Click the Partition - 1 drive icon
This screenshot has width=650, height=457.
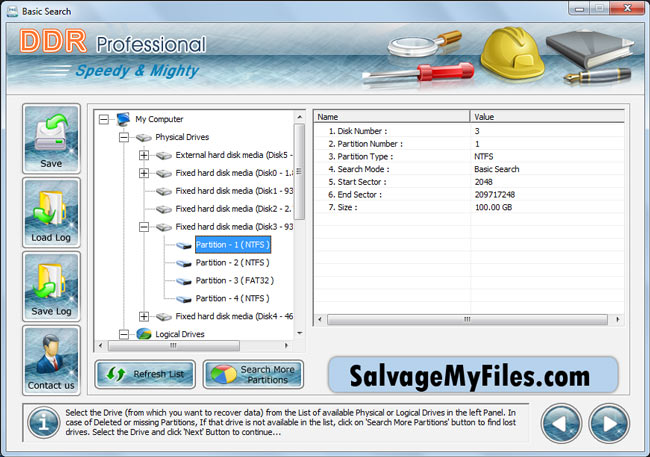click(184, 246)
